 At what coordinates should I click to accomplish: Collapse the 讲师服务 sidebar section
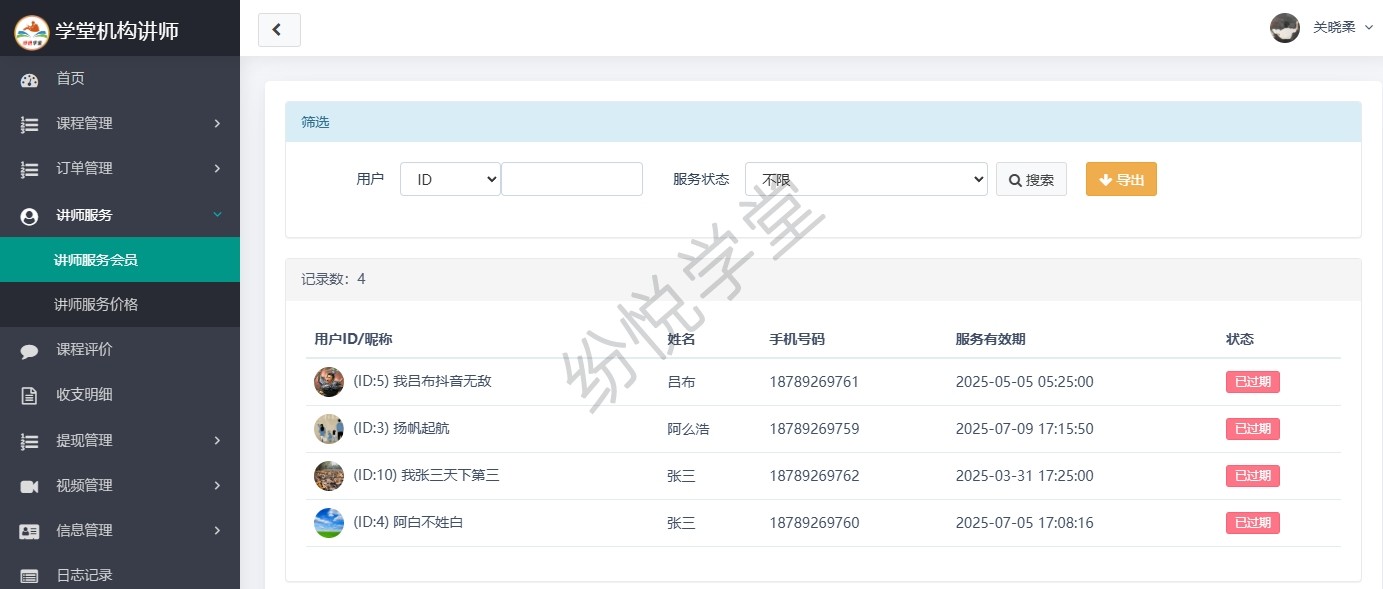[120, 215]
